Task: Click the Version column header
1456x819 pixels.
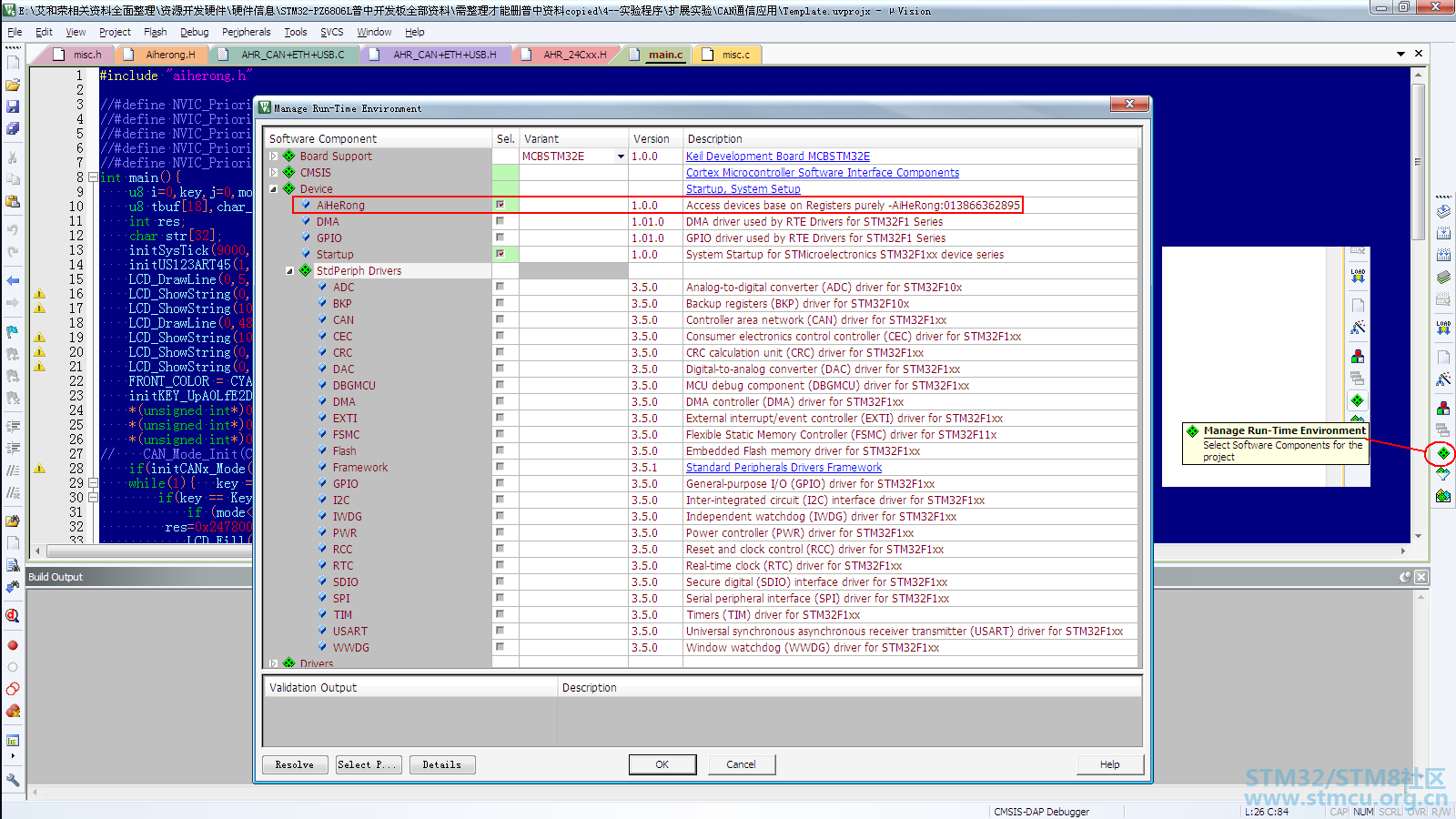Action: pos(655,138)
